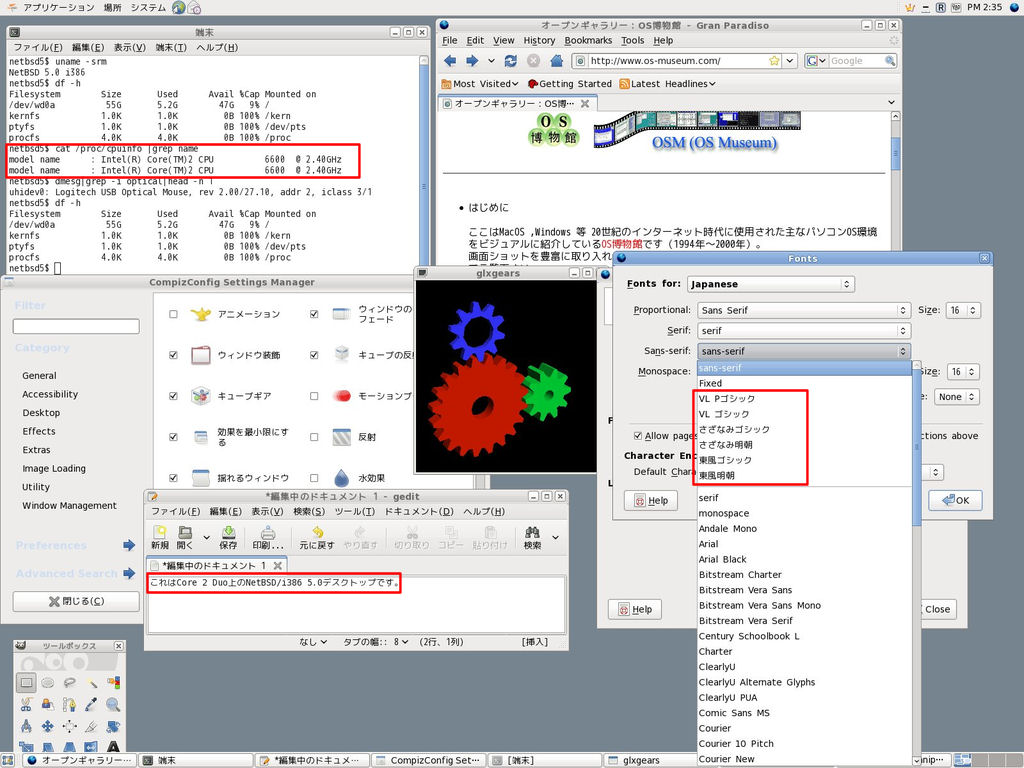Open the Getting Started bookmark

(x=569, y=84)
